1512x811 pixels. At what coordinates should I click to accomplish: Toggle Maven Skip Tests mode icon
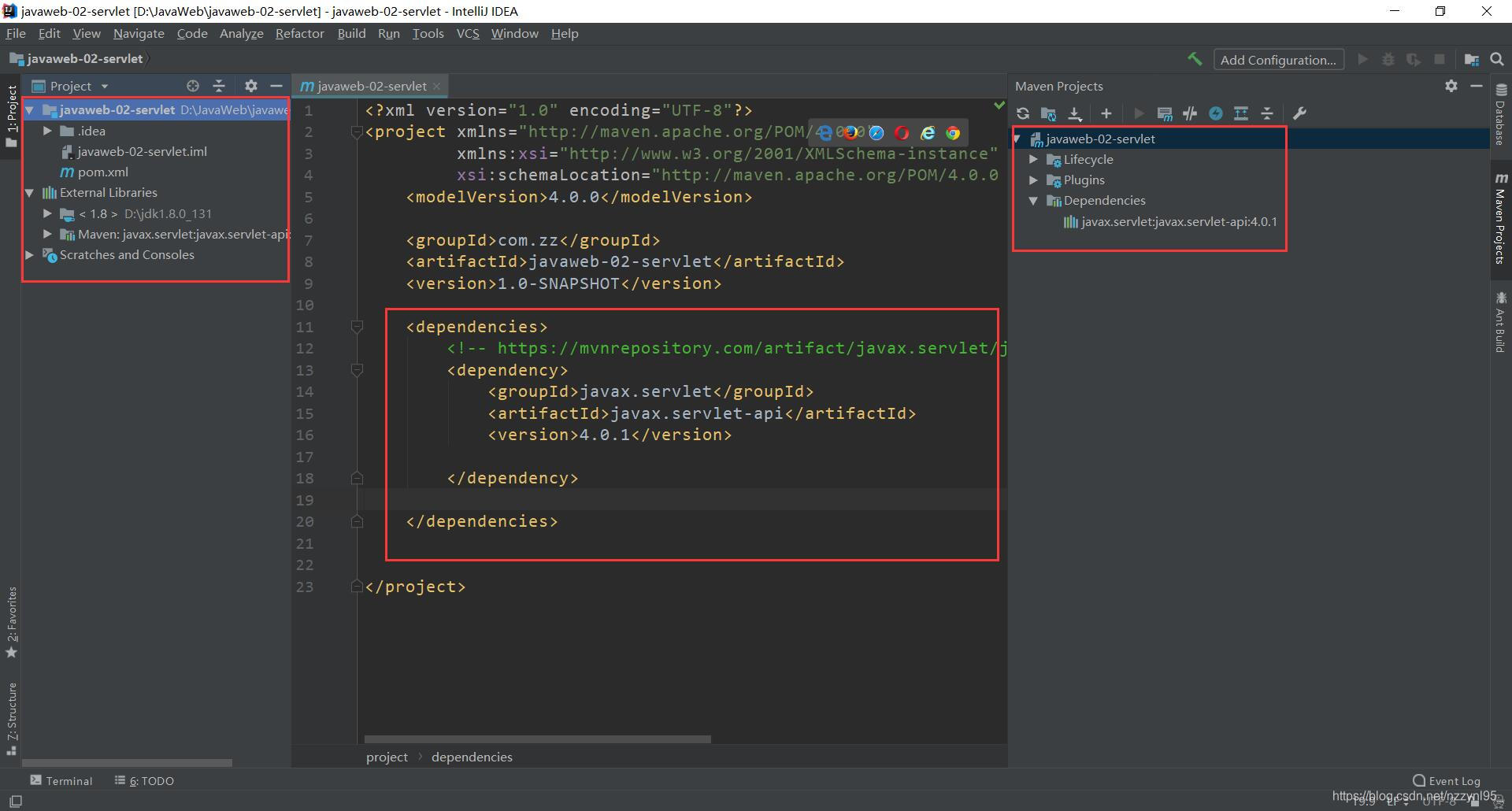pos(1216,113)
